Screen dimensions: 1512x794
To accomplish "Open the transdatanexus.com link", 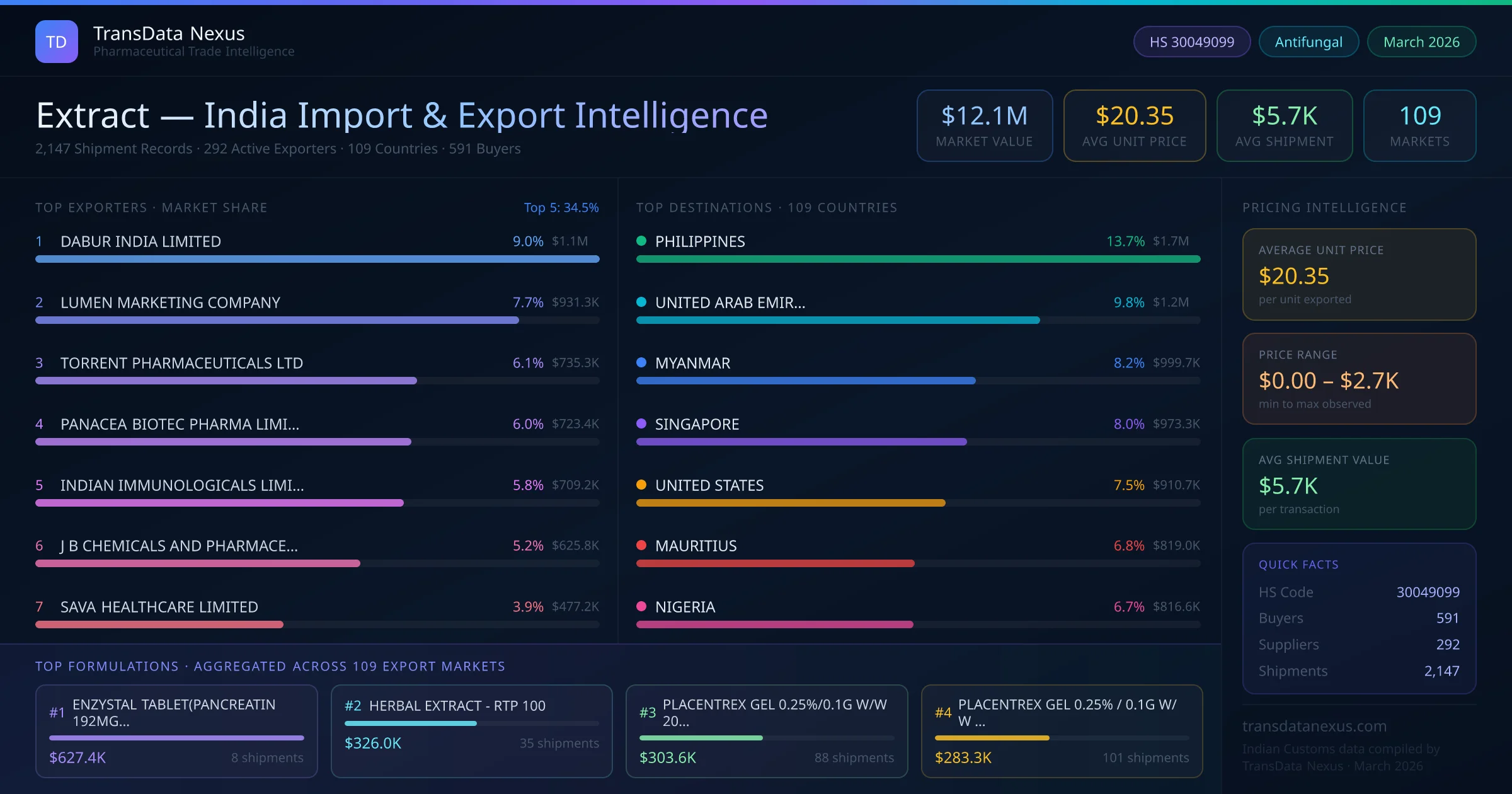I will [x=1314, y=726].
